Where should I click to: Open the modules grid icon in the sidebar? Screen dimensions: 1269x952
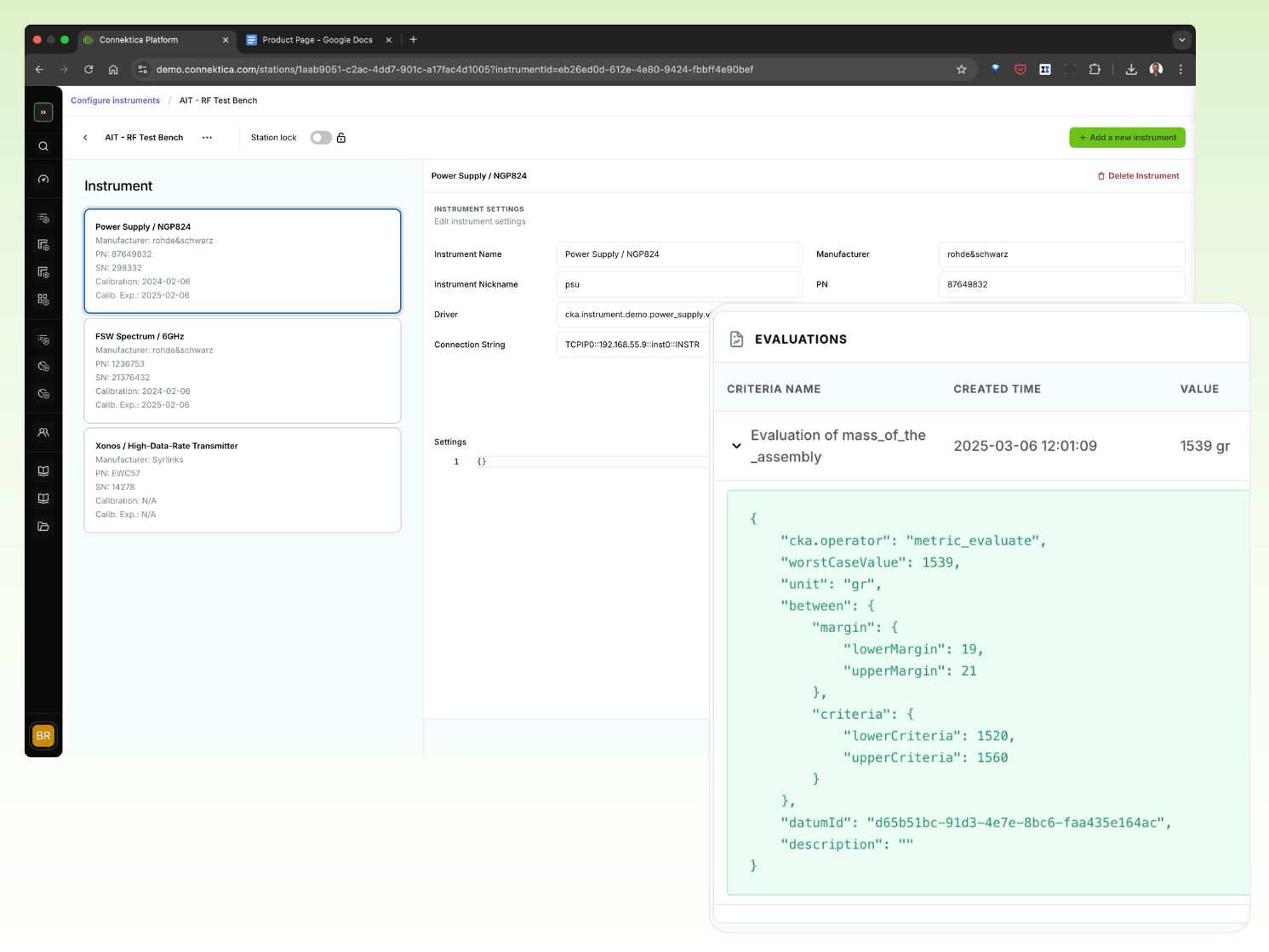(43, 299)
